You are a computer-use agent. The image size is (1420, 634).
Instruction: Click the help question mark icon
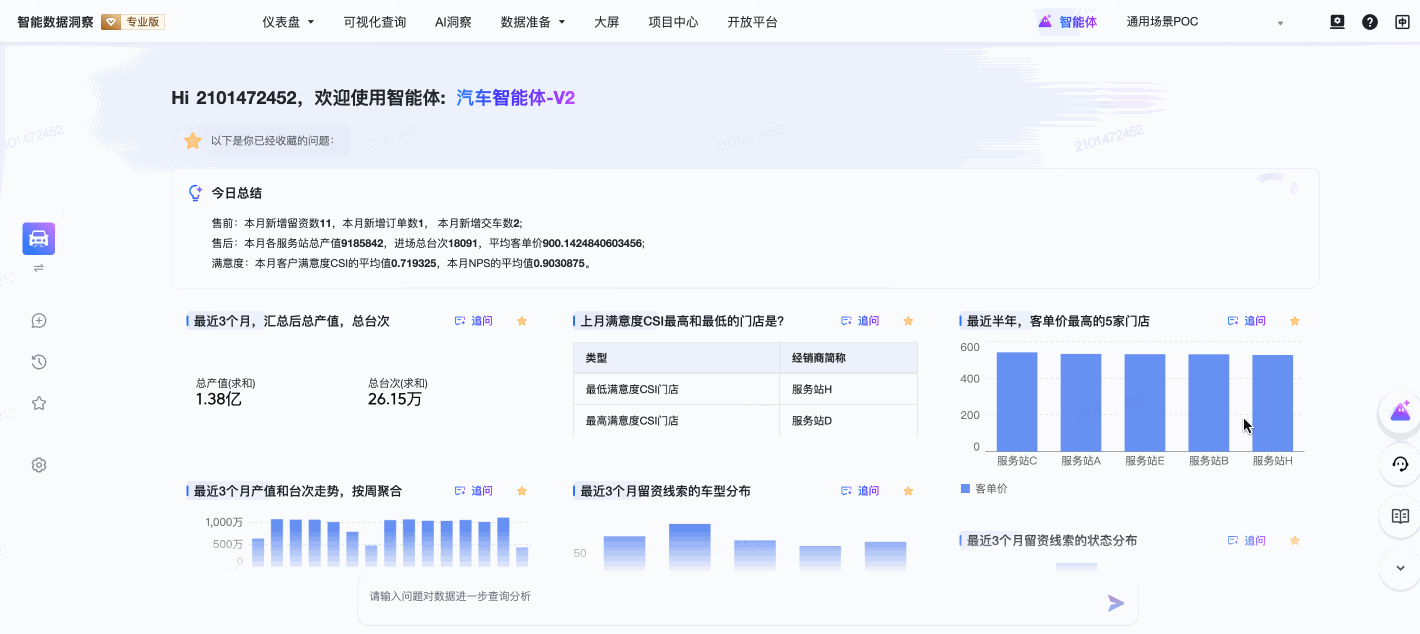click(1369, 21)
